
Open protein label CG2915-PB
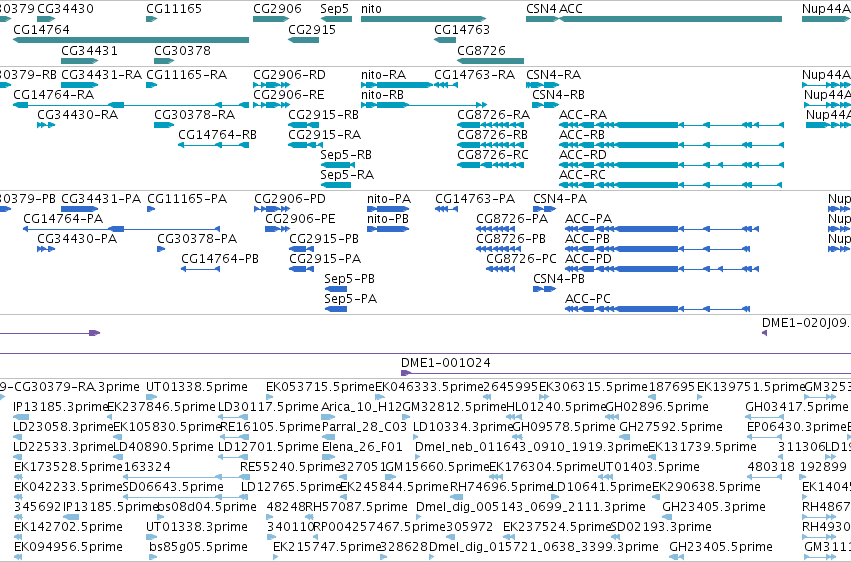pyautogui.click(x=324, y=239)
